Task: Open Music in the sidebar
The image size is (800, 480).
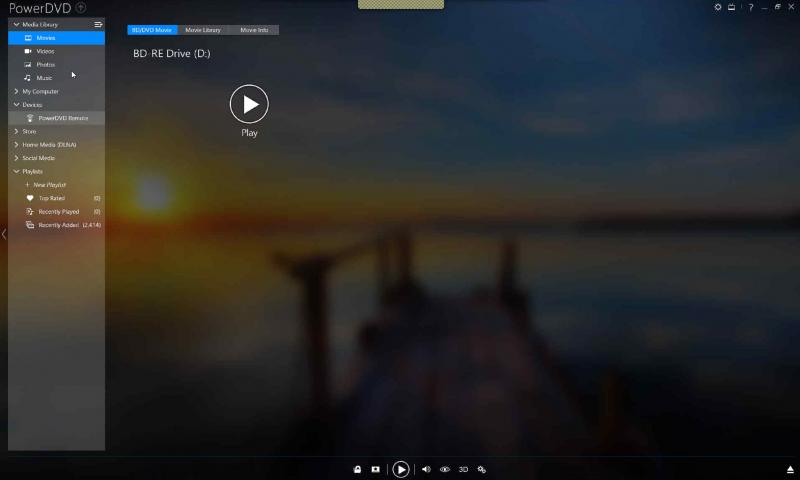Action: click(56, 78)
